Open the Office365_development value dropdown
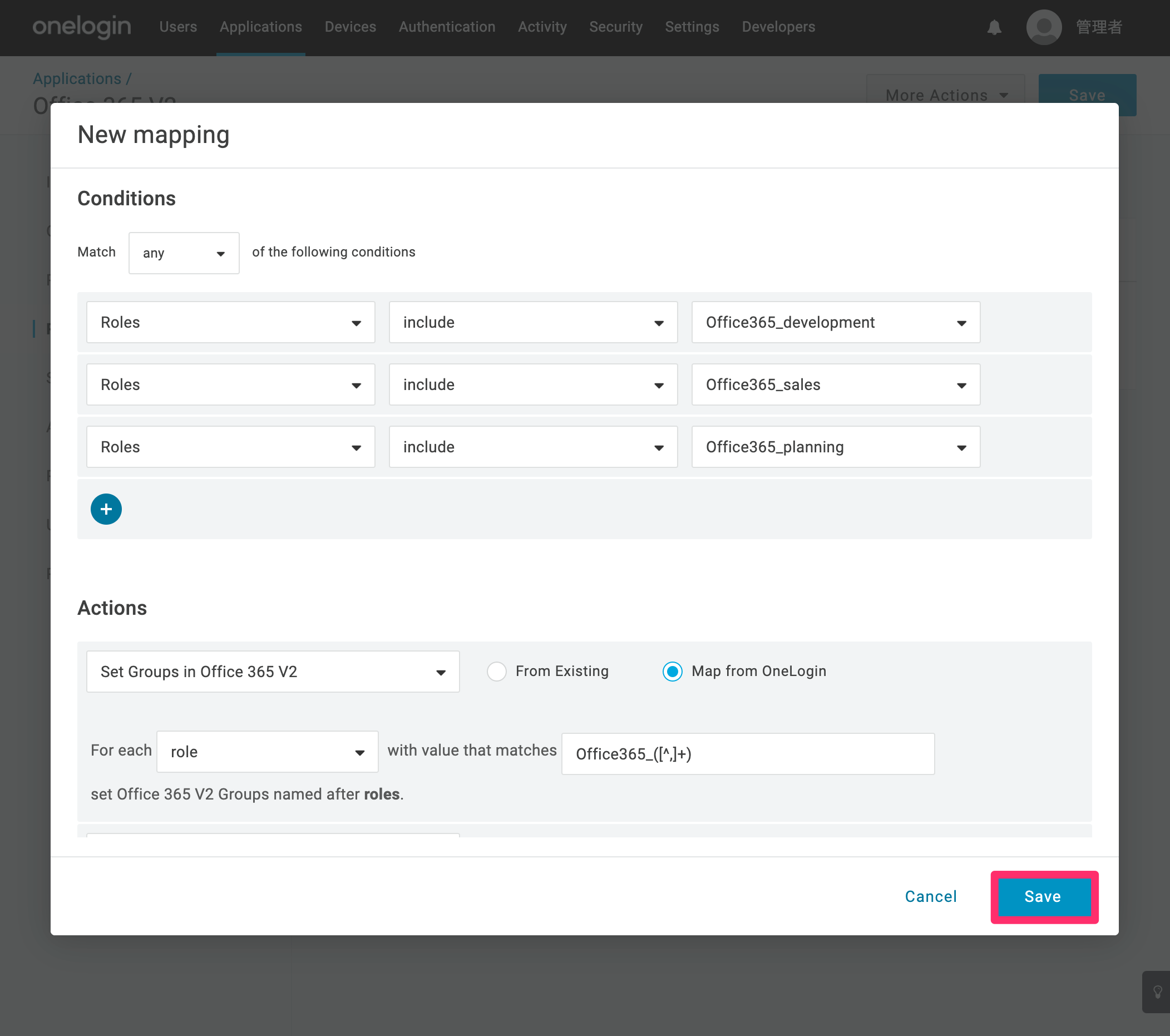Viewport: 1170px width, 1036px height. point(836,322)
